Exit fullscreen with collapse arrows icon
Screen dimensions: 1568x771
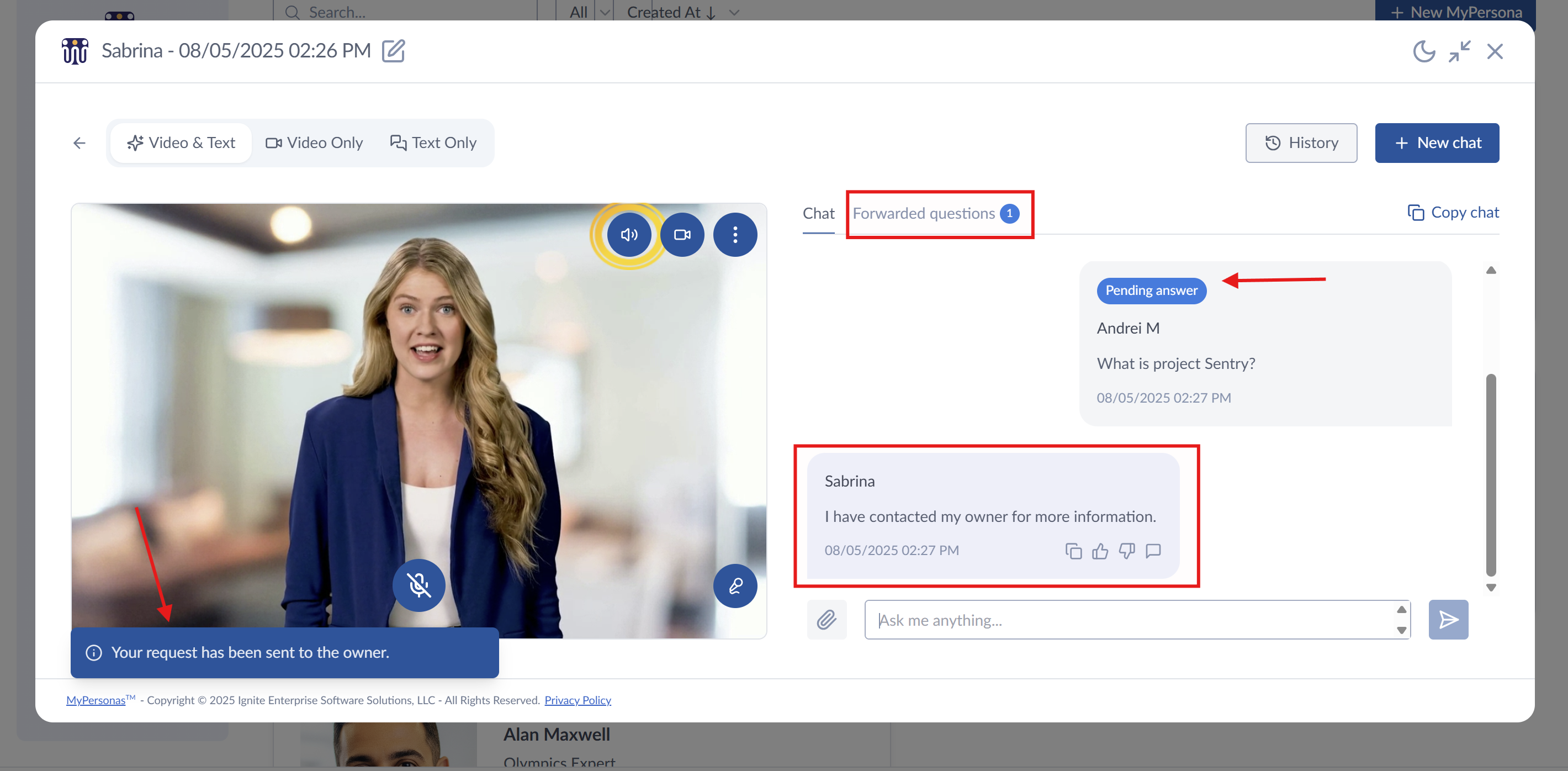tap(1460, 52)
